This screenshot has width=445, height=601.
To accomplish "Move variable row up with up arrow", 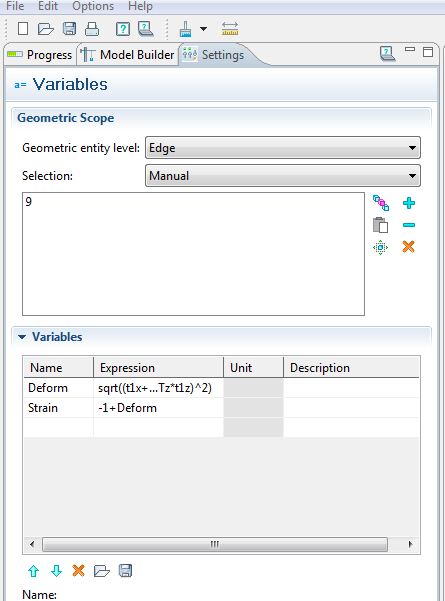I will click(33, 571).
